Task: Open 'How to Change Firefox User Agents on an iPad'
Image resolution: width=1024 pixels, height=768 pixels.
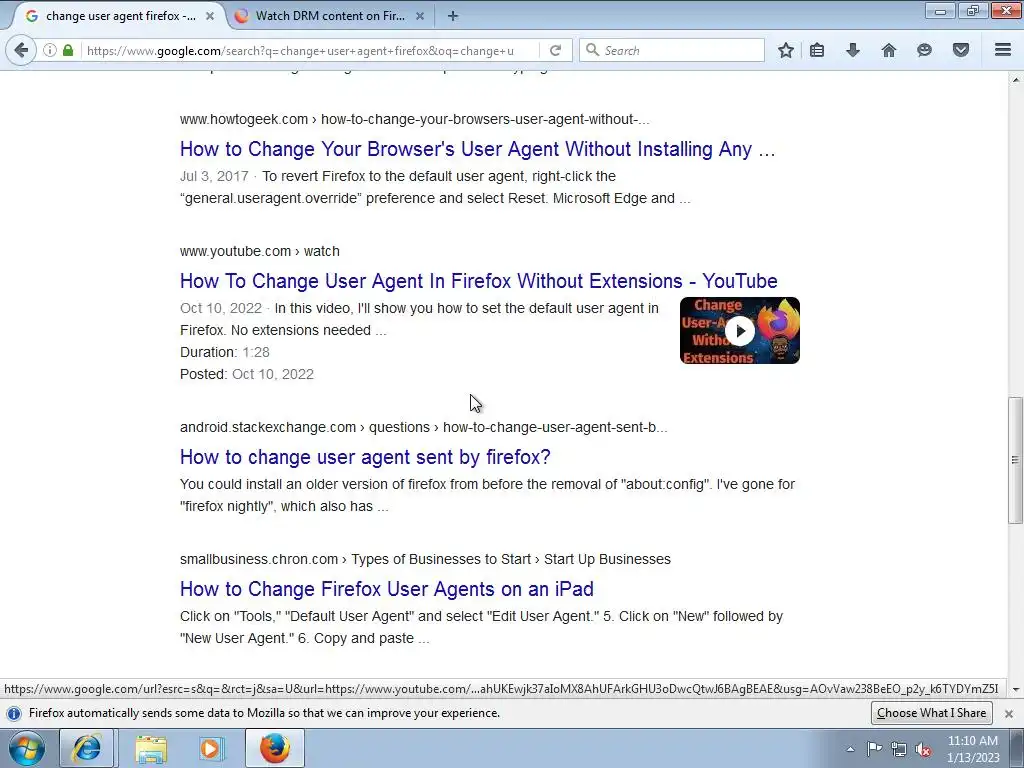Action: pyautogui.click(x=387, y=589)
